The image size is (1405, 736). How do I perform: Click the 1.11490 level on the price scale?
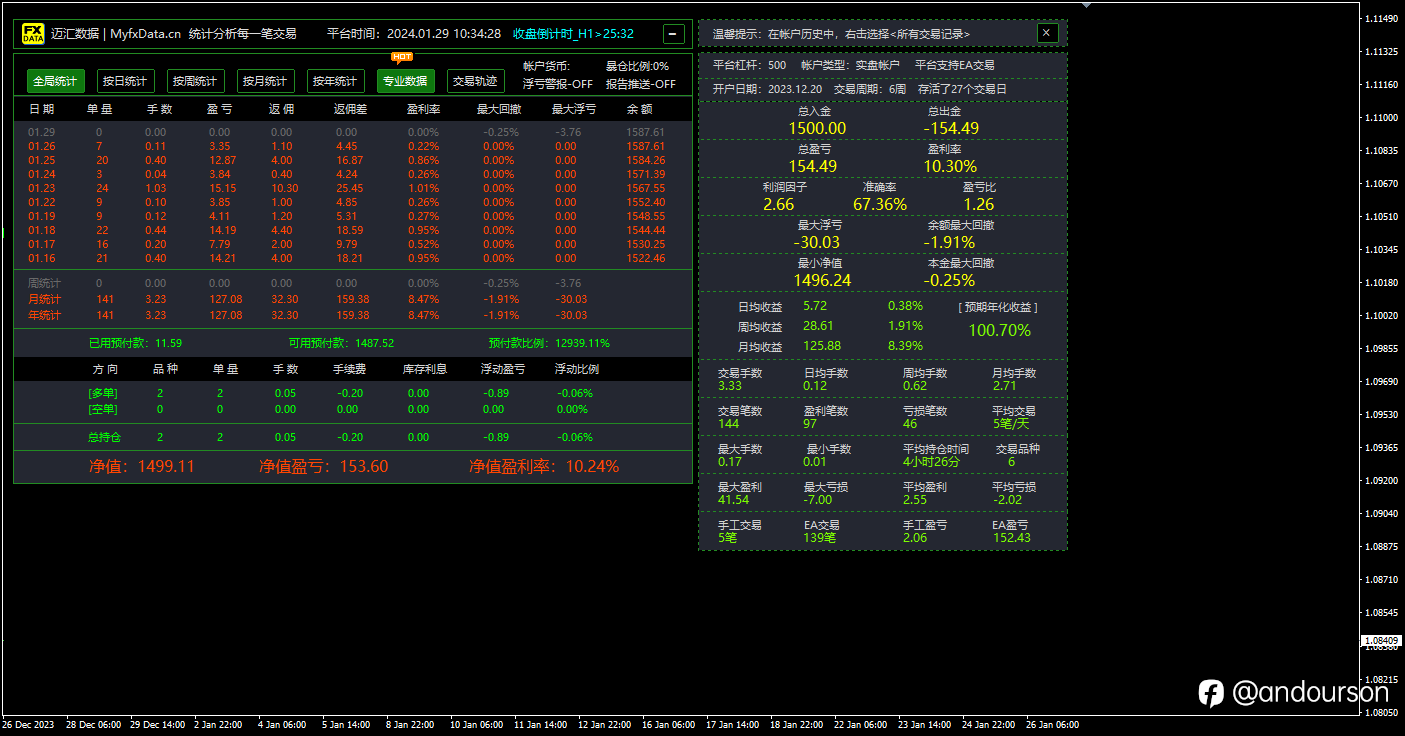1380,19
